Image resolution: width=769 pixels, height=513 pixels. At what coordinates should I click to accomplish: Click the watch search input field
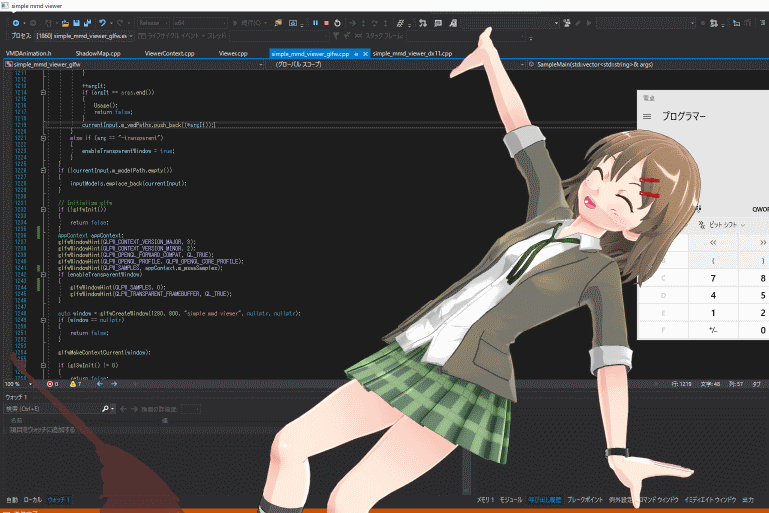coord(52,409)
